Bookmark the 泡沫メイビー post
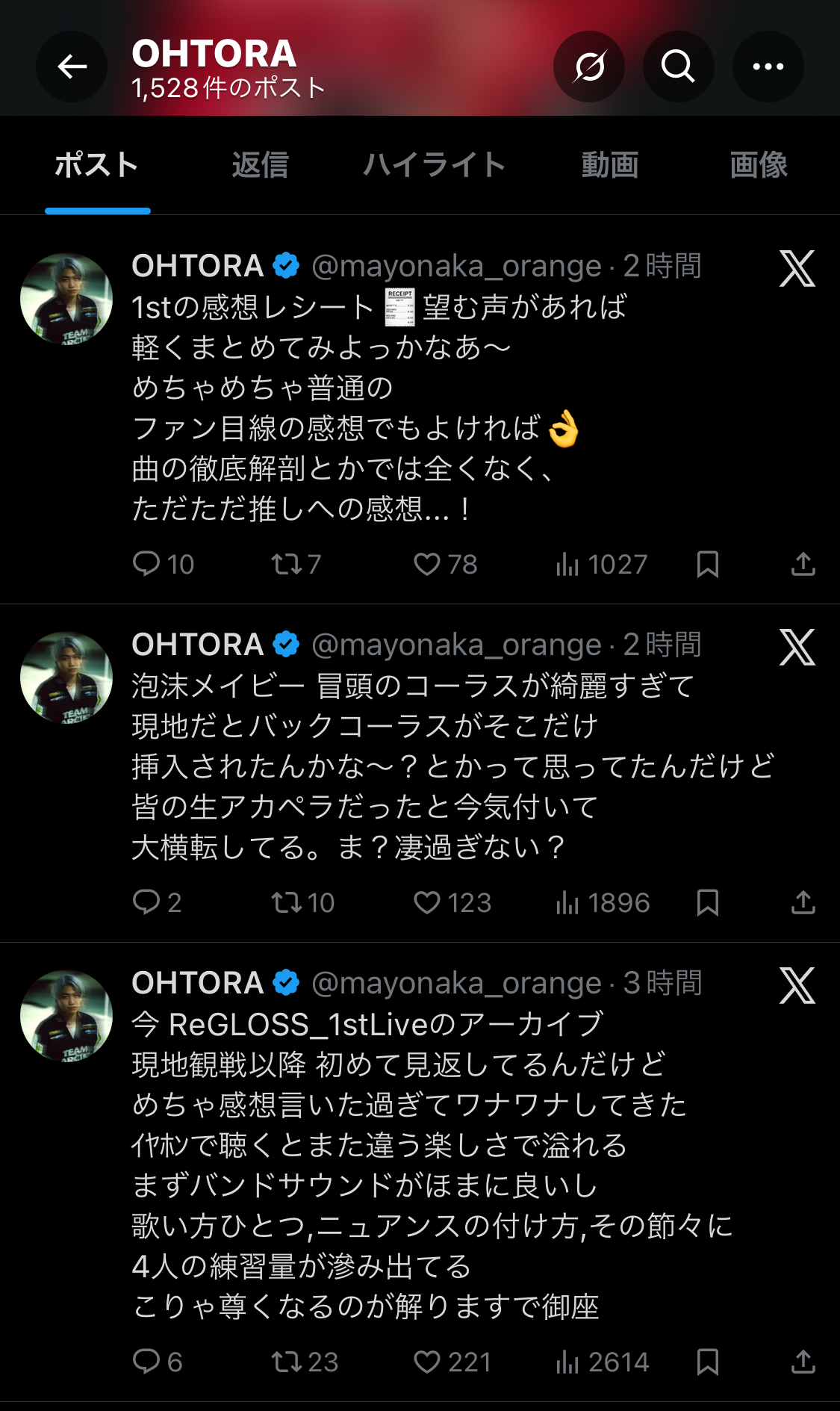 click(707, 903)
